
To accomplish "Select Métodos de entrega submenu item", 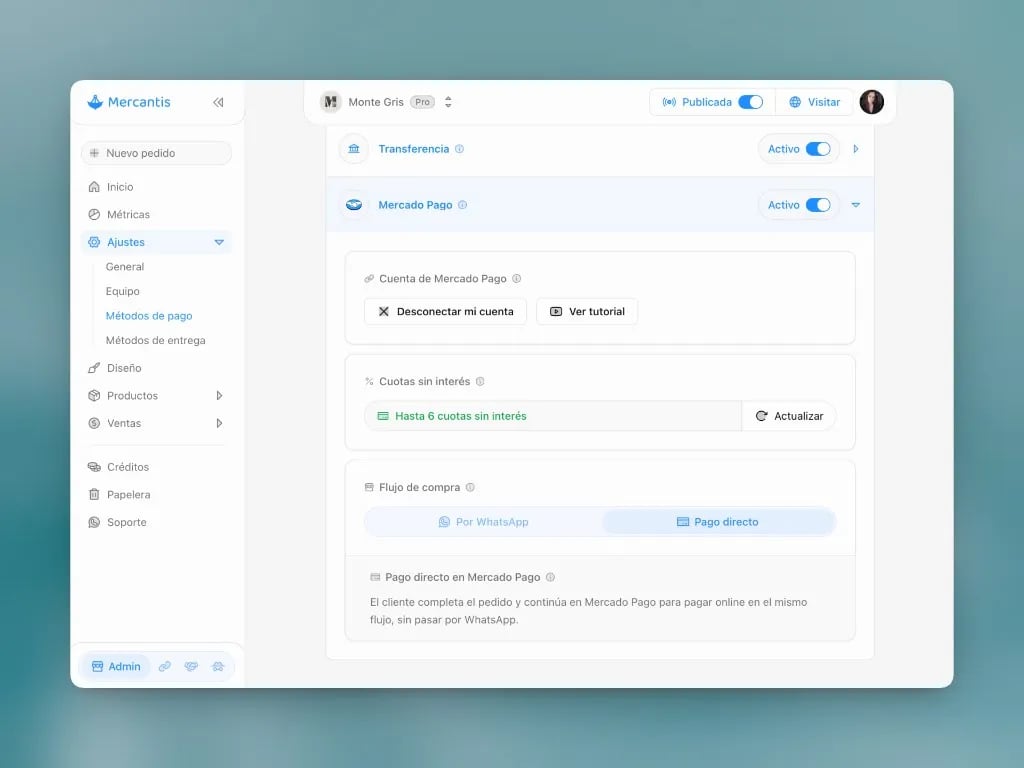I will [x=155, y=340].
